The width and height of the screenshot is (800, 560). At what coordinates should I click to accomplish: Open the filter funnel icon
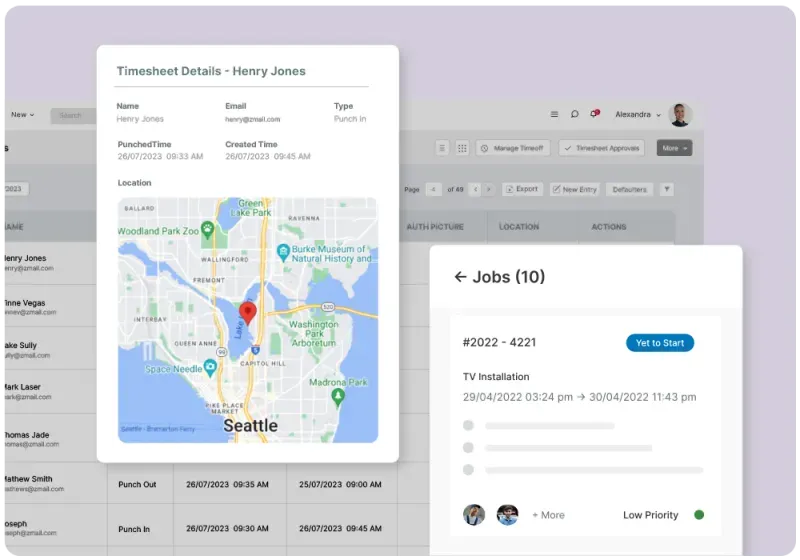click(x=666, y=189)
